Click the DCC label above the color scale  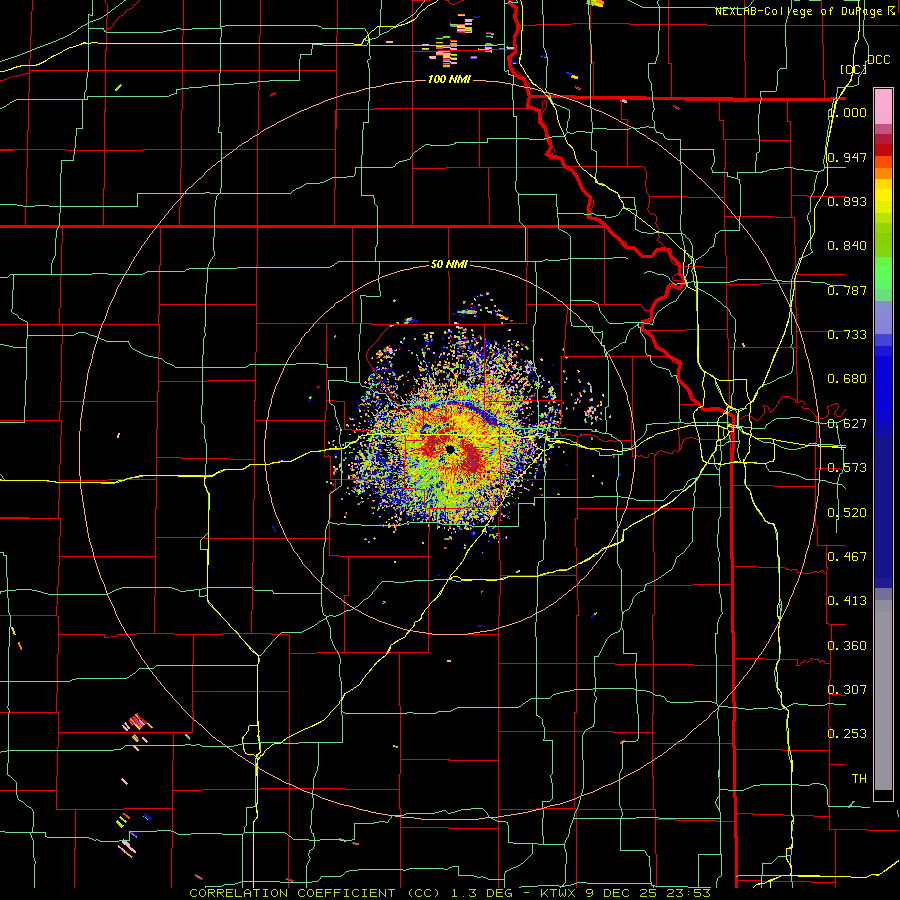point(879,60)
